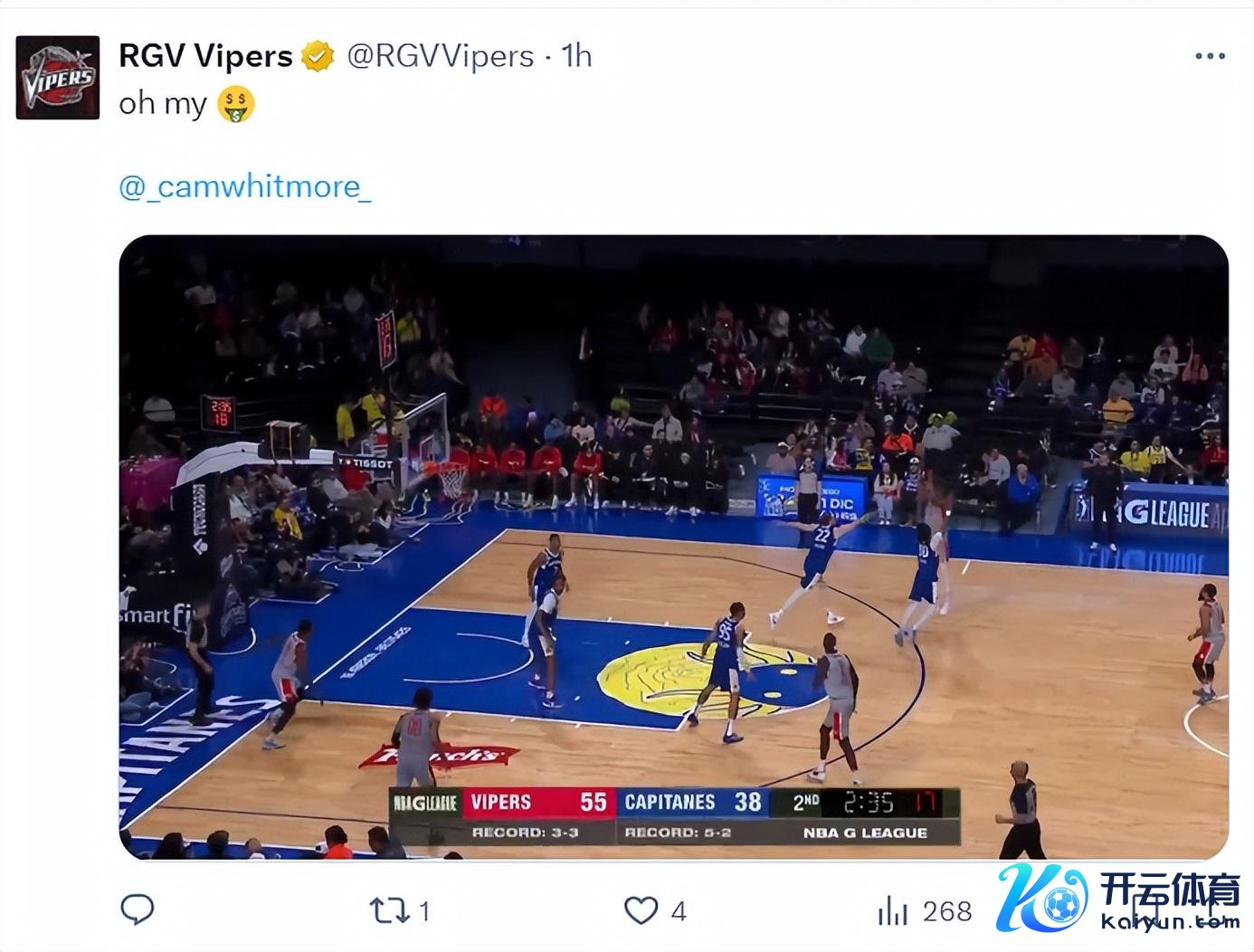Click the like count of 4
The height and width of the screenshot is (952, 1254).
679,911
